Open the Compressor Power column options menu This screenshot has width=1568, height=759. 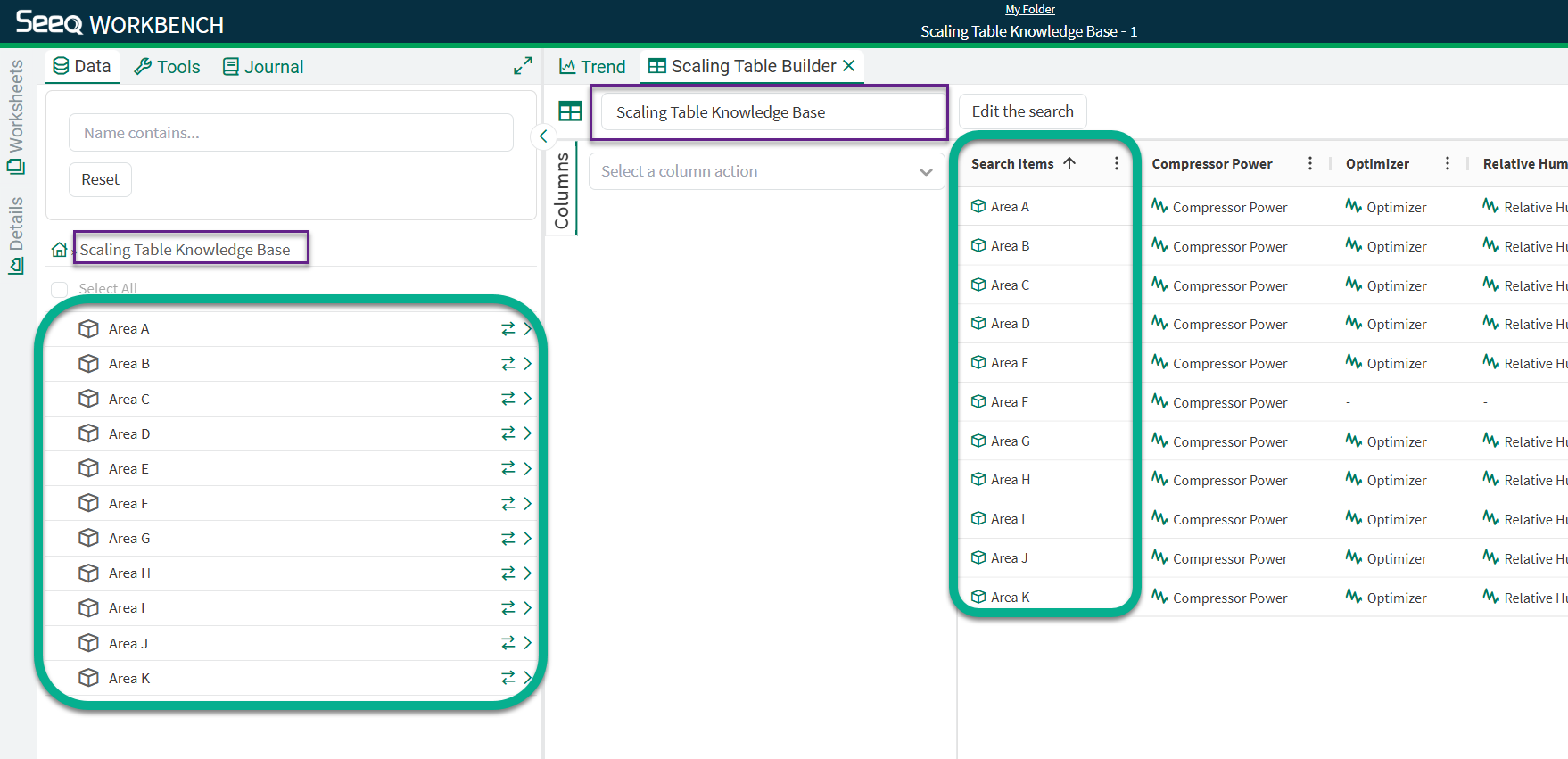(x=1309, y=164)
